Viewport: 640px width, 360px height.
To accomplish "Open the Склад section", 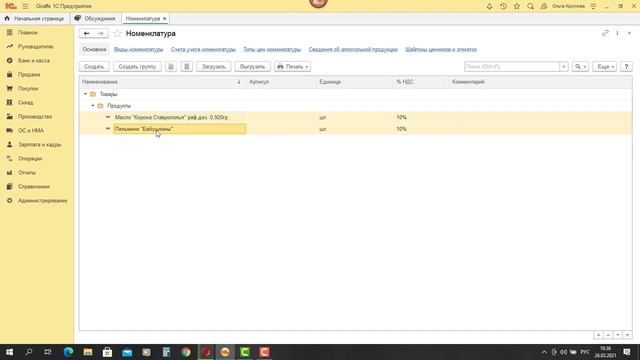I will (x=26, y=102).
